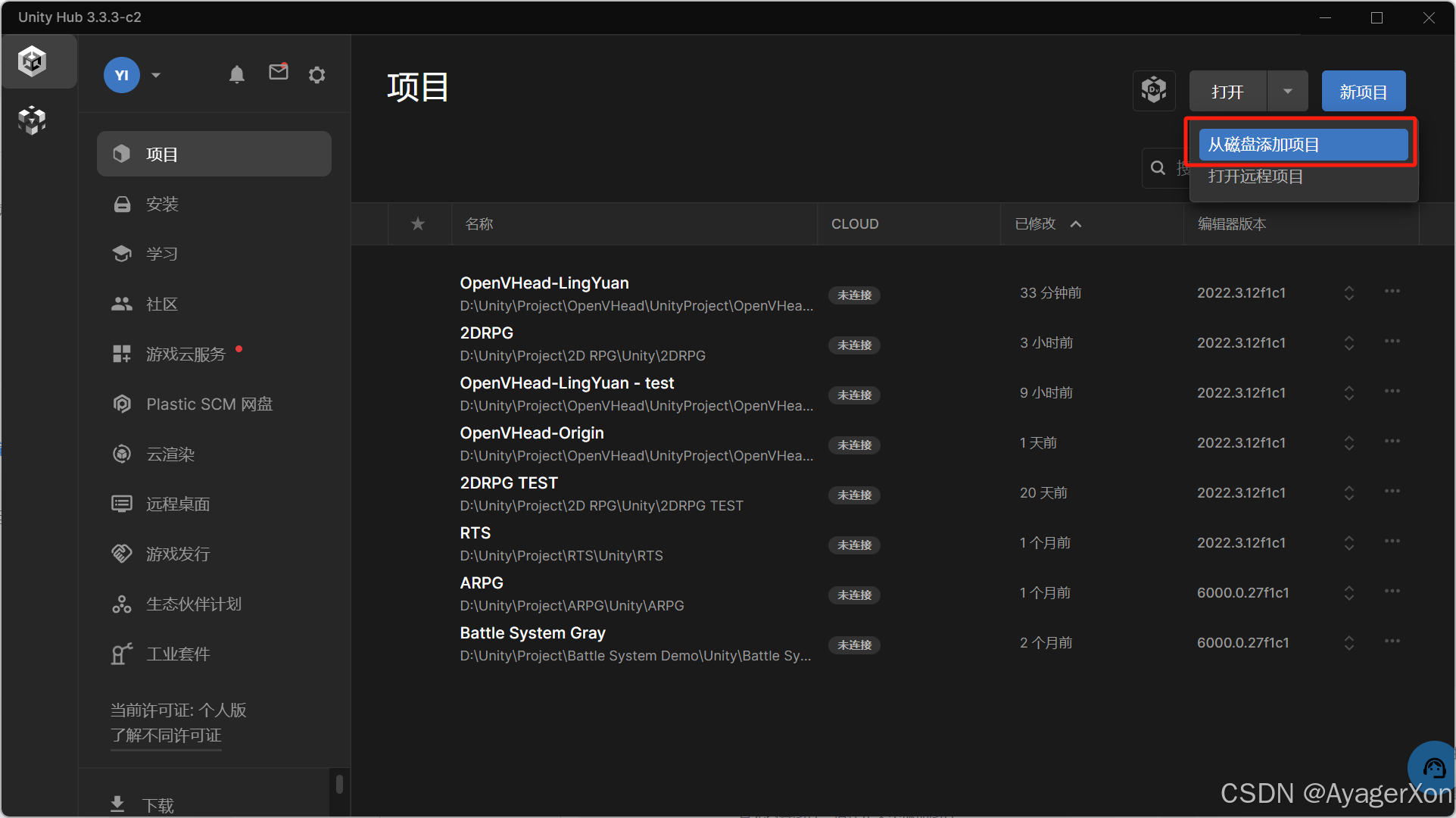Change editor version for OpenVHead-LingYuan - test row
The image size is (1456, 818).
coord(1349,393)
